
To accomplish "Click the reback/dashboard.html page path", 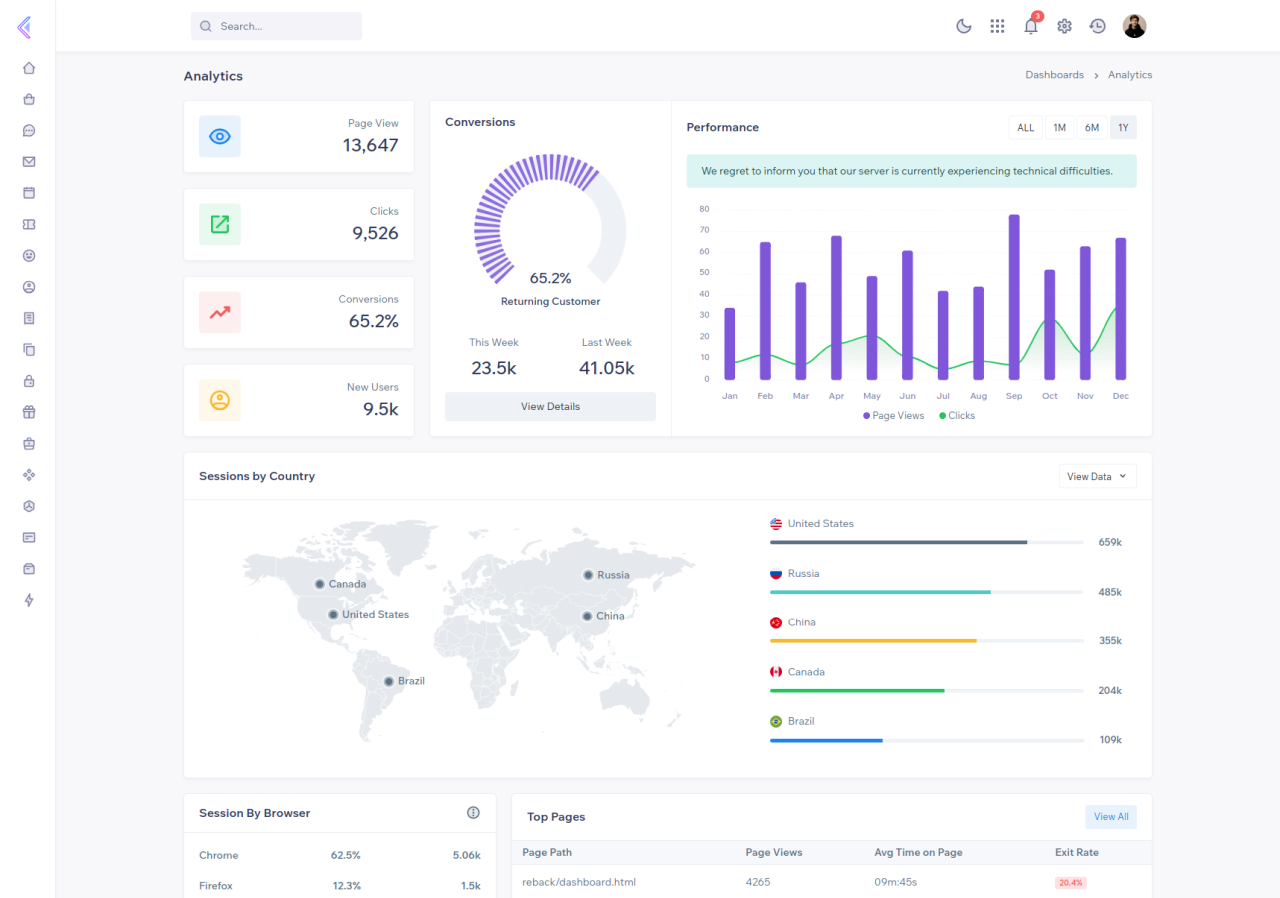I will (x=579, y=882).
